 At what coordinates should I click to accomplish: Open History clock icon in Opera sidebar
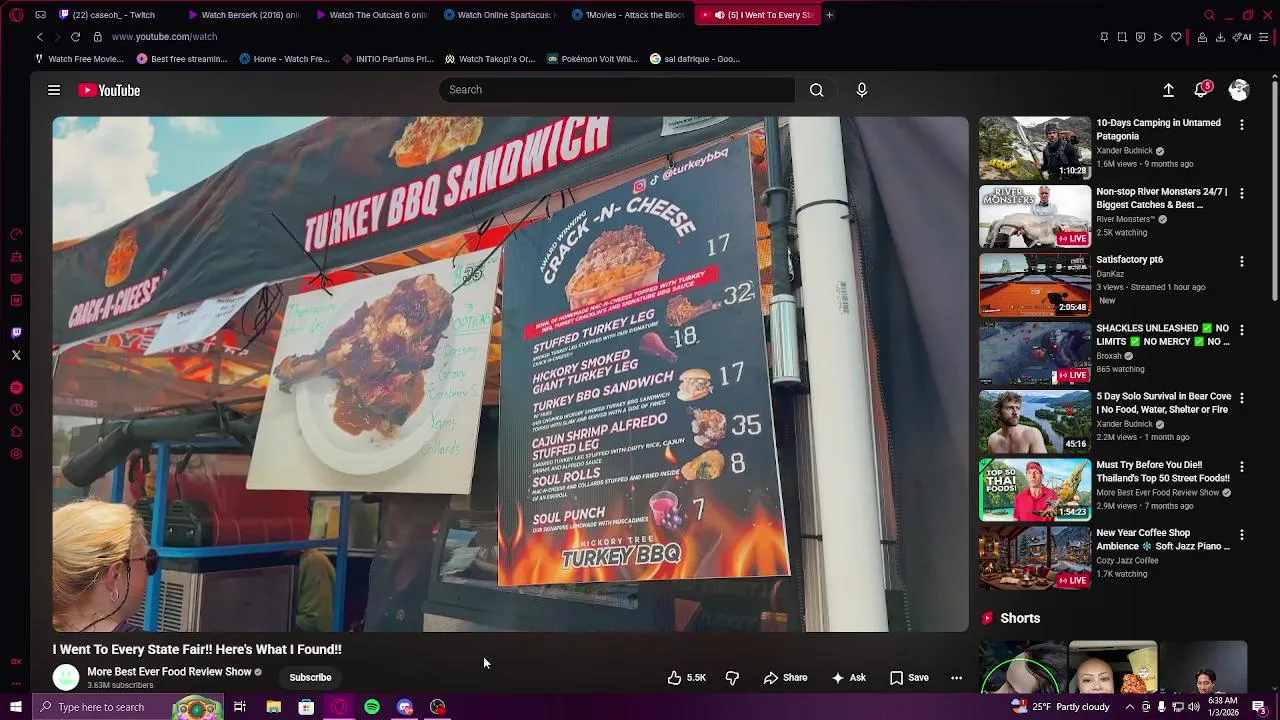tap(16, 410)
